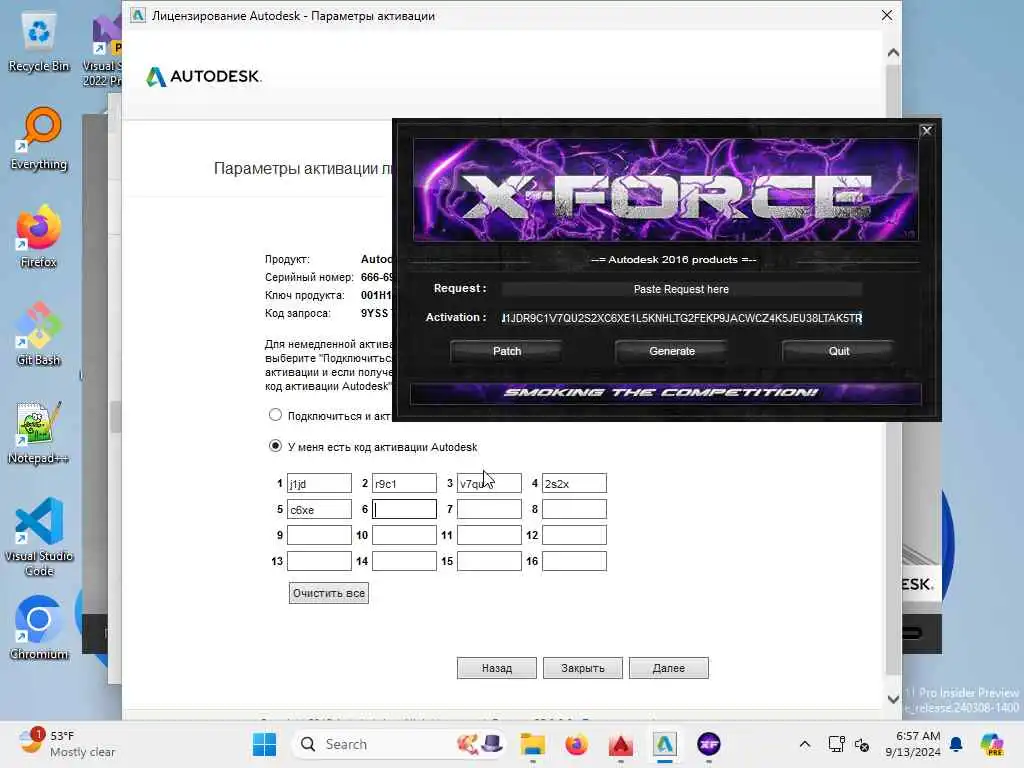Focus activation code field 9
Viewport: 1024px width, 768px height.
pos(319,535)
